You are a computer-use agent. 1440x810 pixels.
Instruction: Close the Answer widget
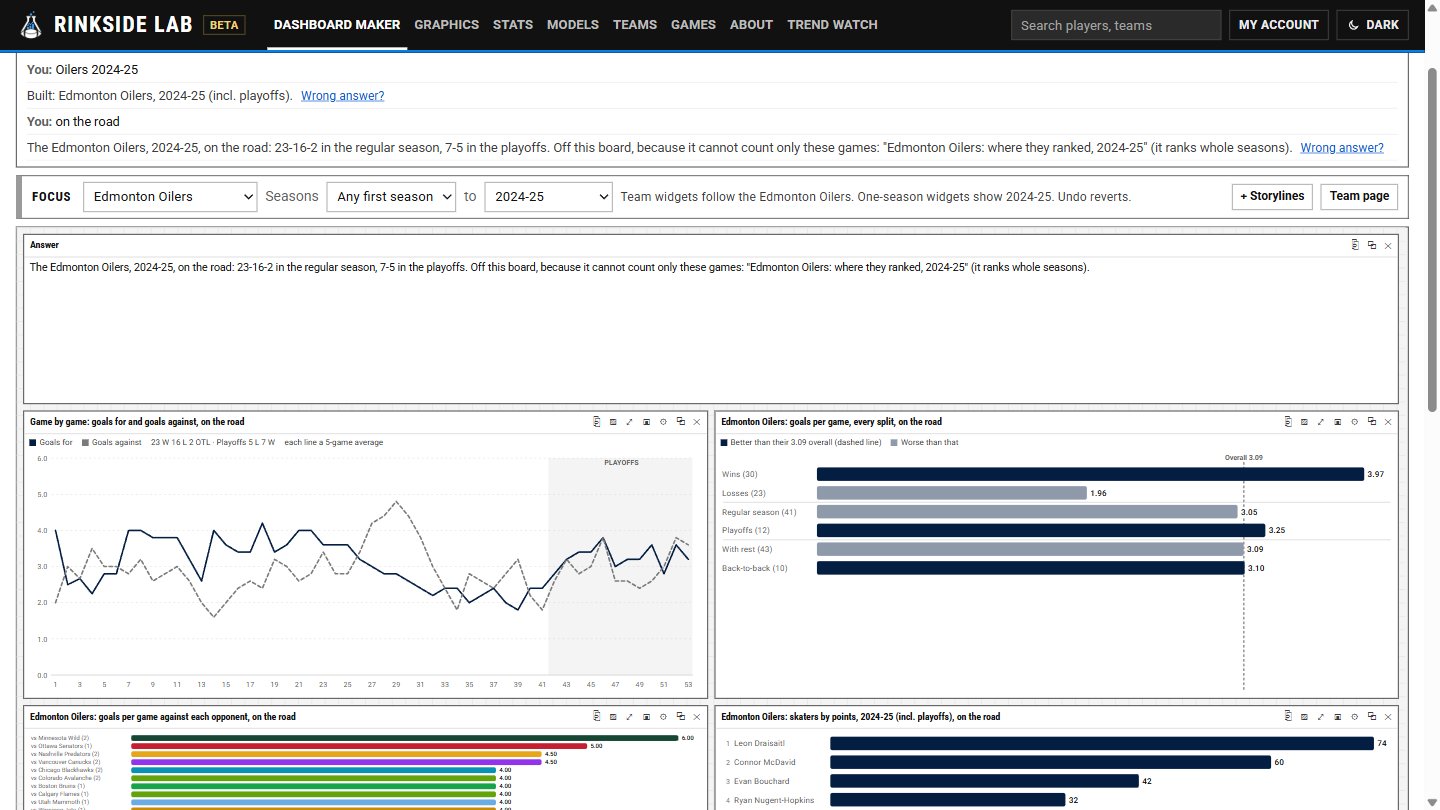(x=1388, y=245)
